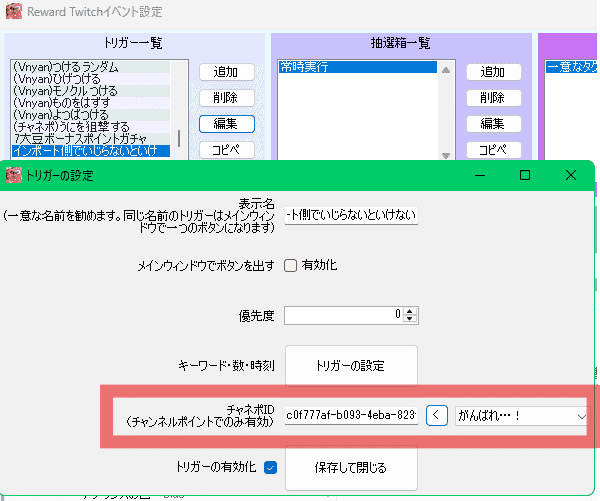Select (Vnyan)ひげつける trigger row
The height and width of the screenshot is (501, 600).
91,79
